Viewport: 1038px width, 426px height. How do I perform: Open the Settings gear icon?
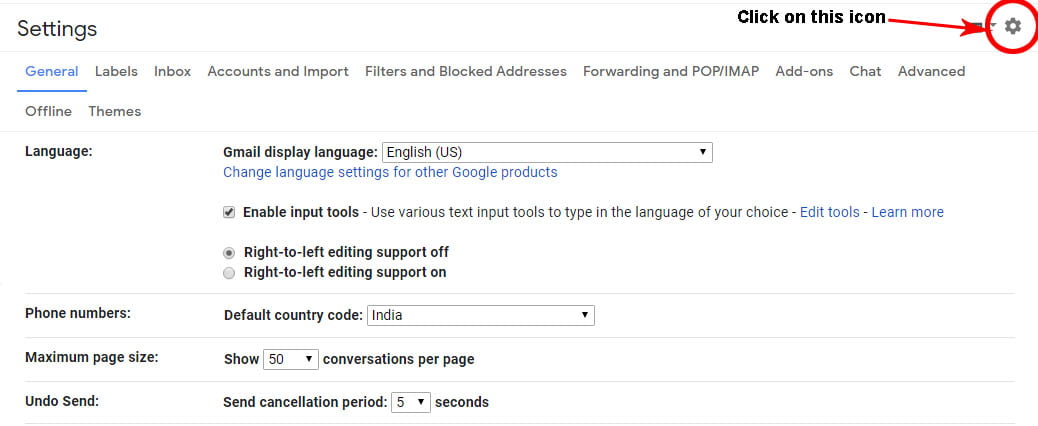1012,26
